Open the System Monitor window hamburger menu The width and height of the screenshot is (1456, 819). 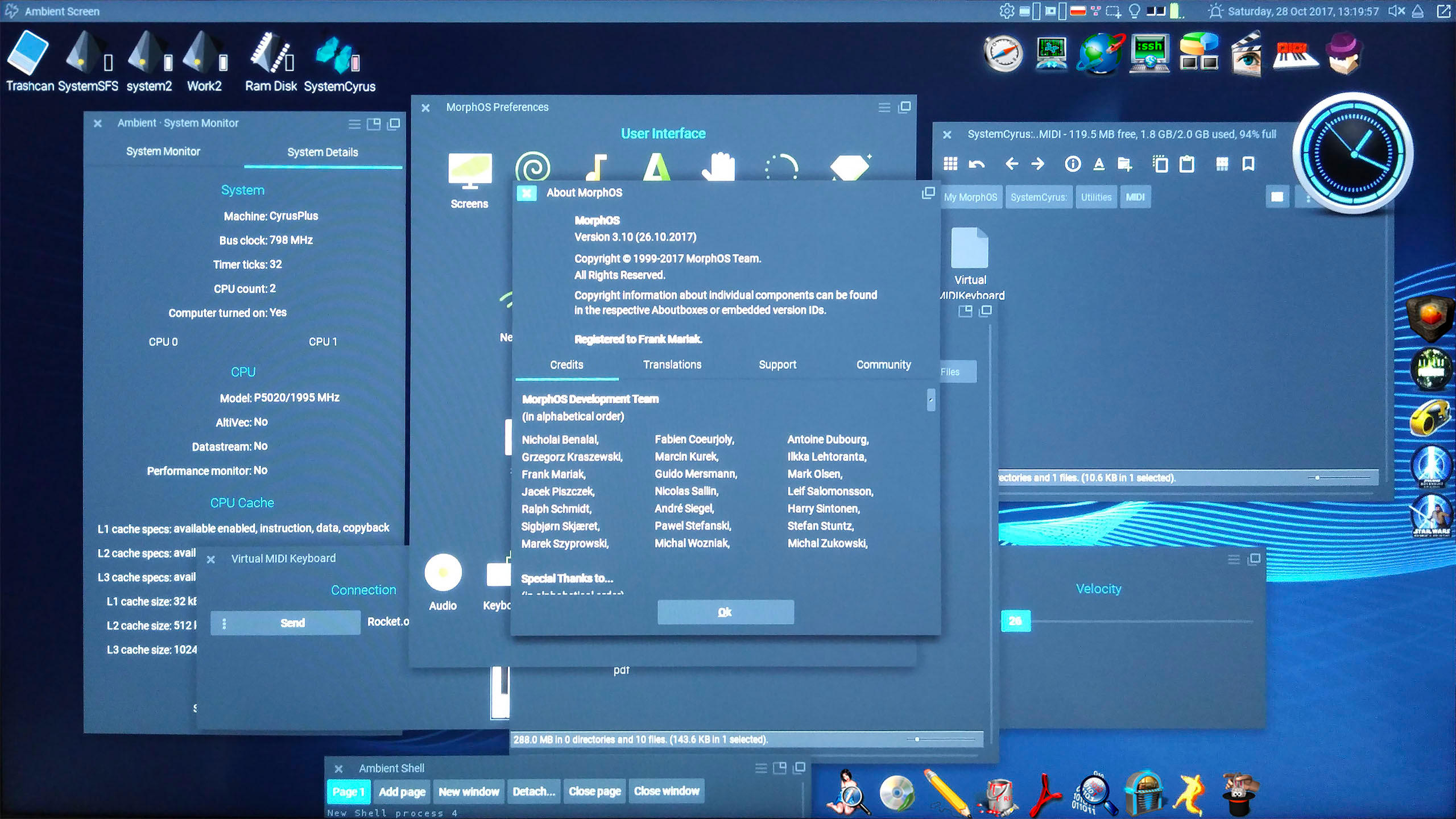354,124
